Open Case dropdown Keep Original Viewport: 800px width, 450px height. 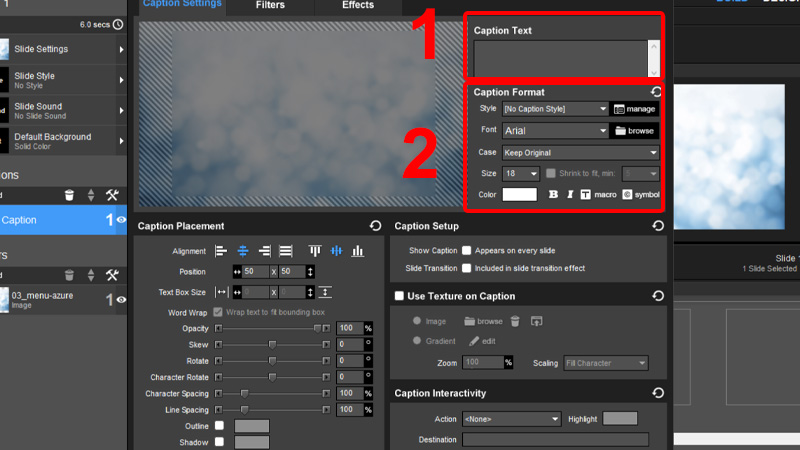pyautogui.click(x=581, y=153)
